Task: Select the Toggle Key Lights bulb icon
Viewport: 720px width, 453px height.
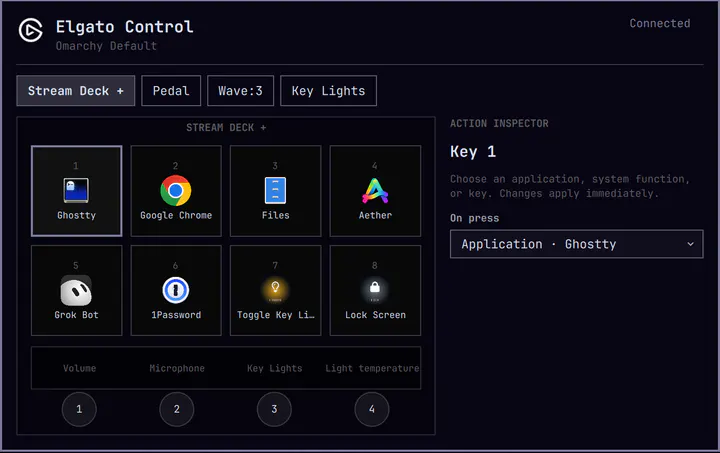Action: click(x=275, y=290)
